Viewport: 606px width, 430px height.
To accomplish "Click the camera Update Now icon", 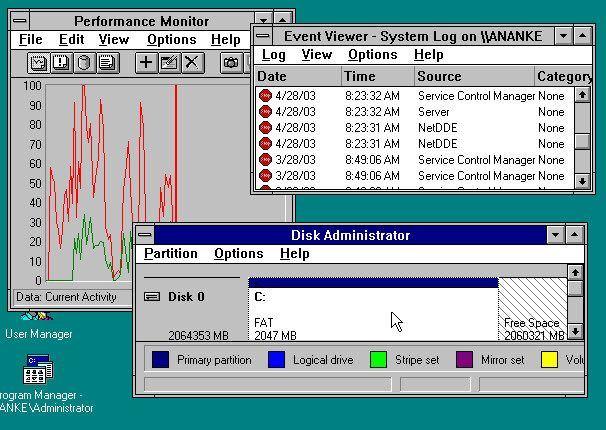I will pyautogui.click(x=231, y=63).
